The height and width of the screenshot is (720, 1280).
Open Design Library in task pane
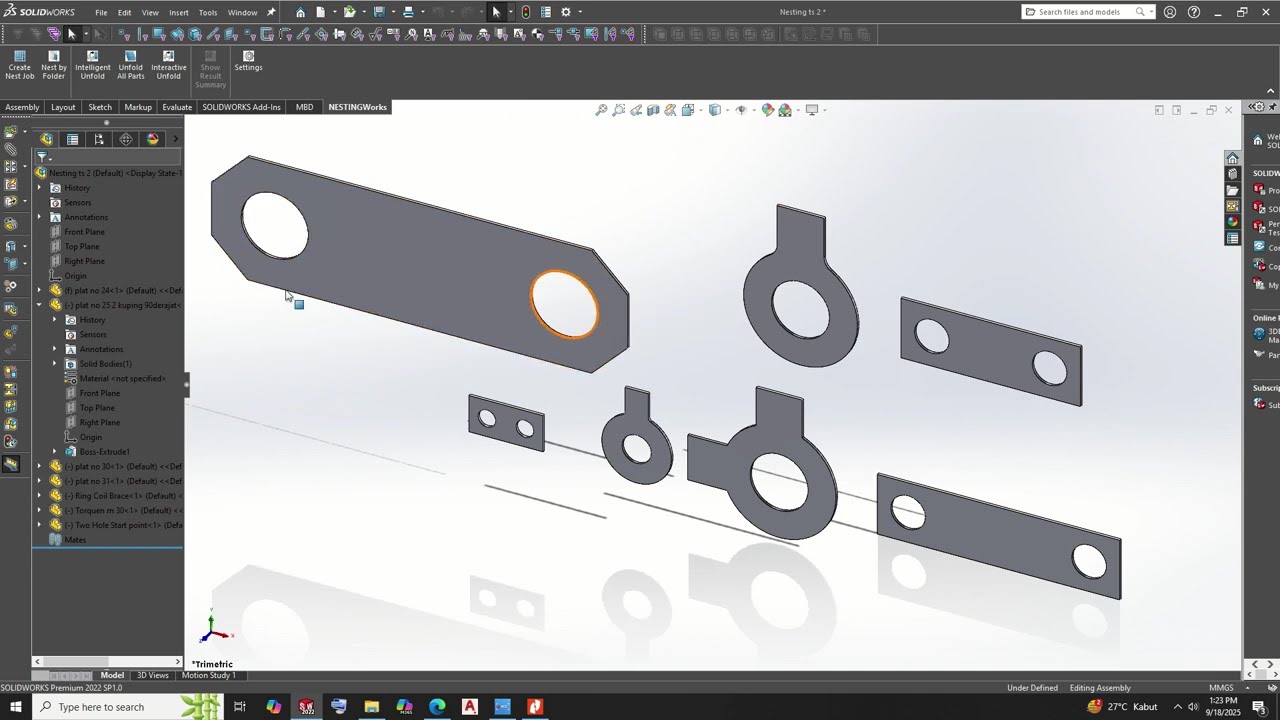click(x=1233, y=174)
